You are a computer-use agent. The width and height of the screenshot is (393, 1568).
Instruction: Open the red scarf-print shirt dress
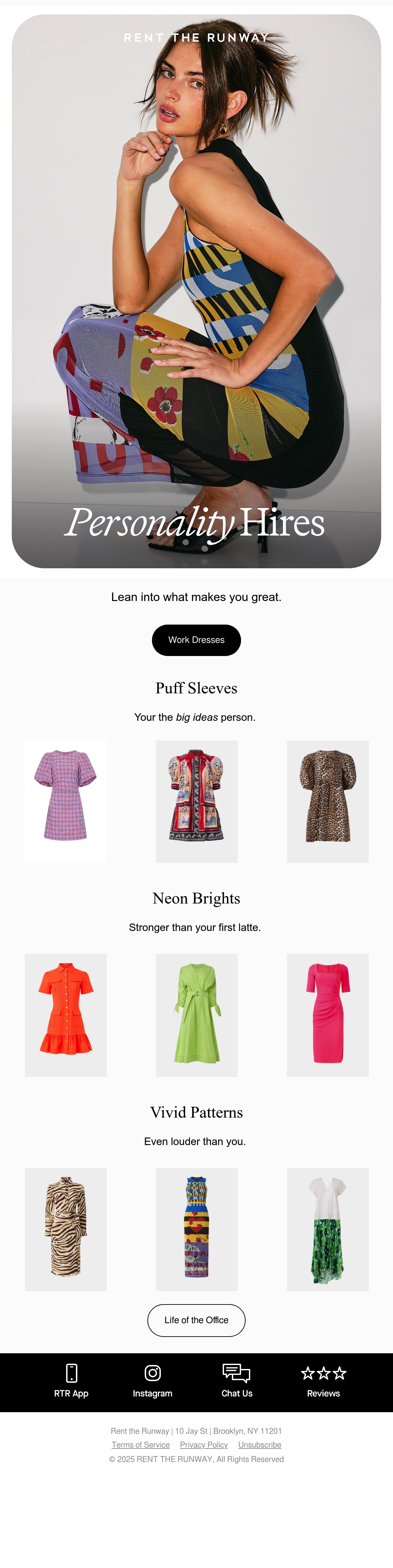(197, 801)
